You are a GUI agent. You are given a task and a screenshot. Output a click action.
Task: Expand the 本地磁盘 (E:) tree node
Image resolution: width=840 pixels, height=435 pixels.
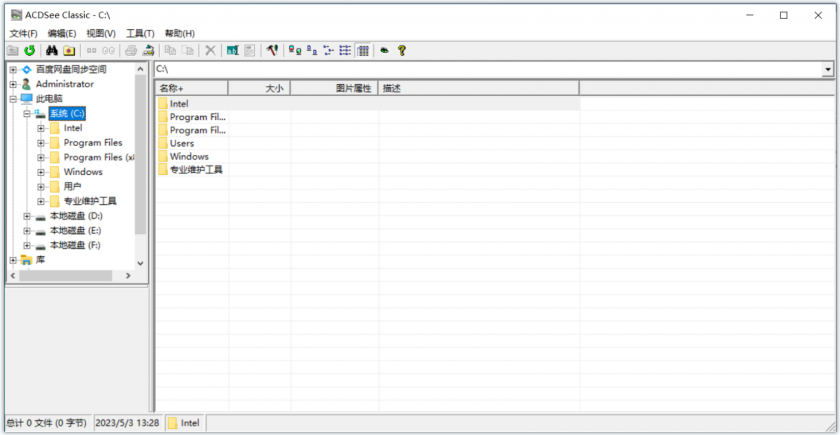click(27, 231)
